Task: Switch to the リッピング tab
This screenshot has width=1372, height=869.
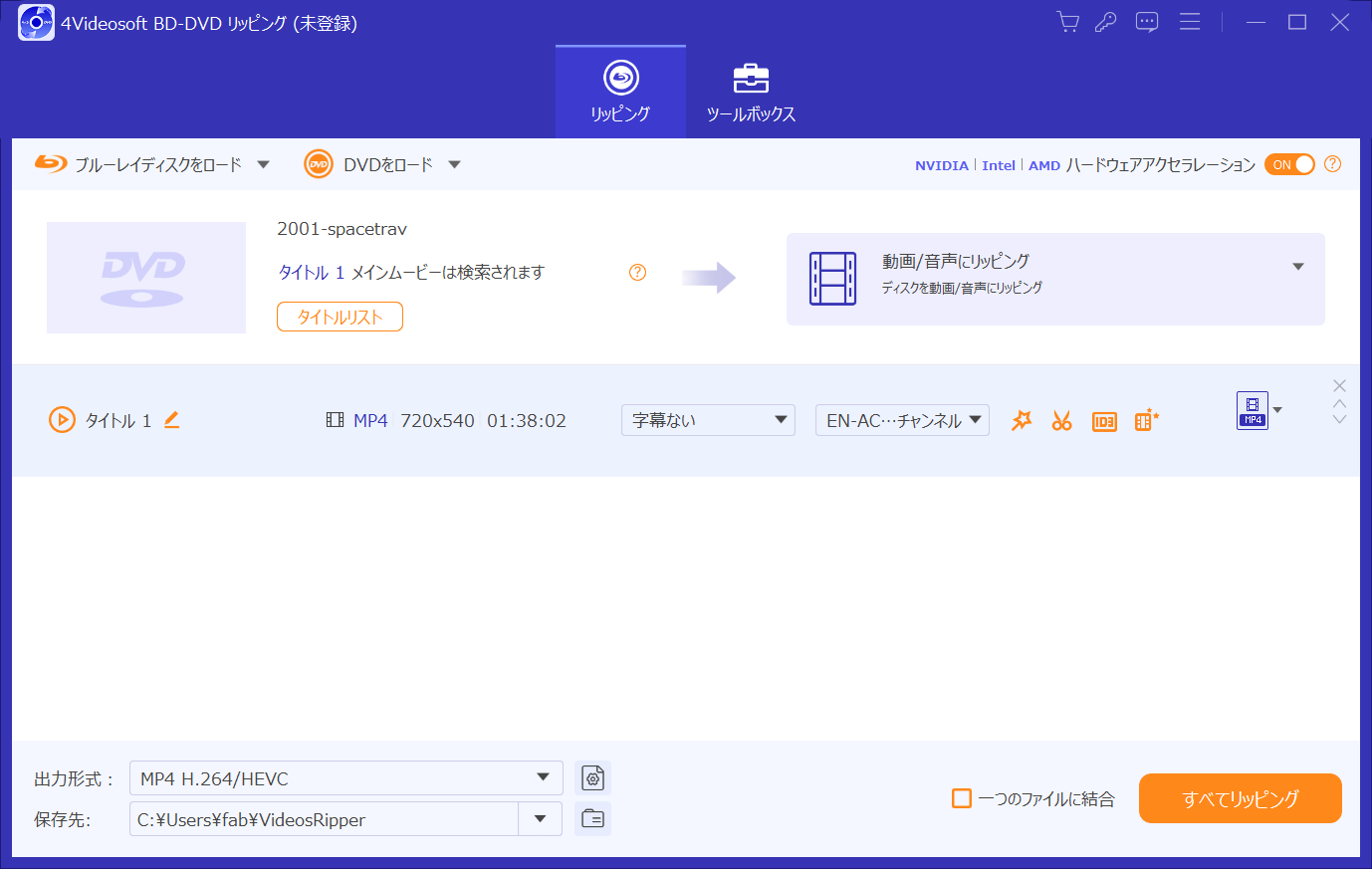Action: (x=620, y=92)
